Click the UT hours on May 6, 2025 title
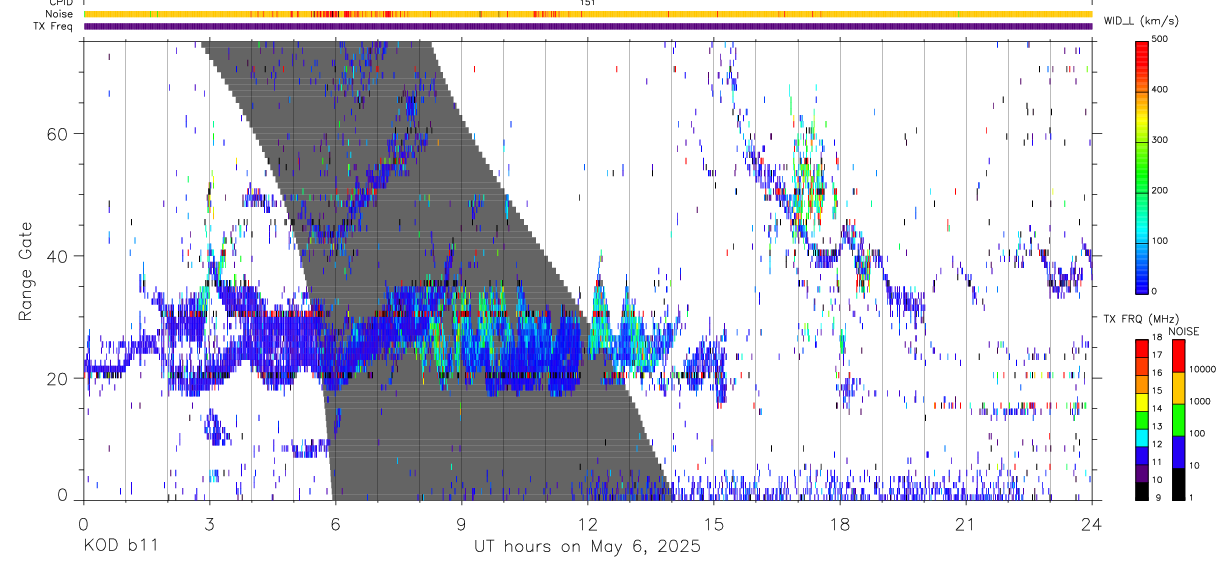The height and width of the screenshot is (567, 1228). 587,547
